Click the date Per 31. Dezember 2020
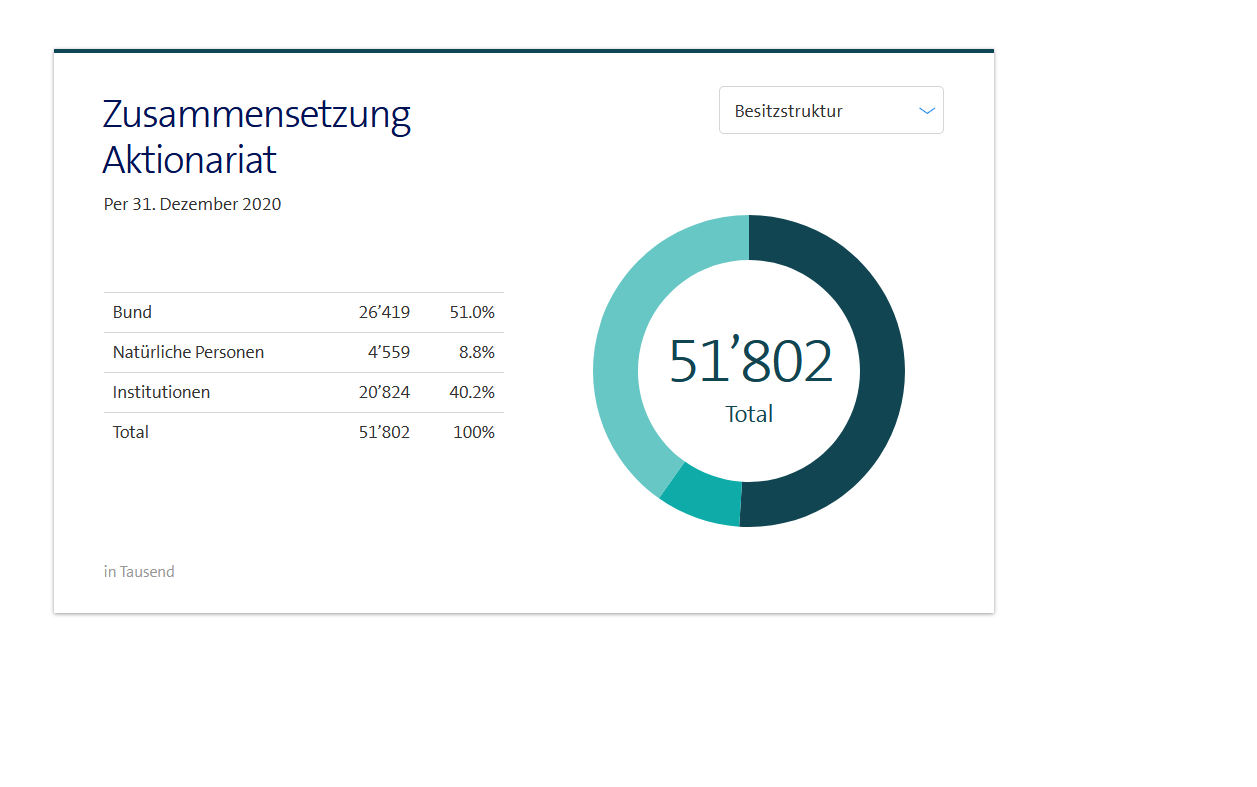This screenshot has height=787, width=1257. coord(192,204)
